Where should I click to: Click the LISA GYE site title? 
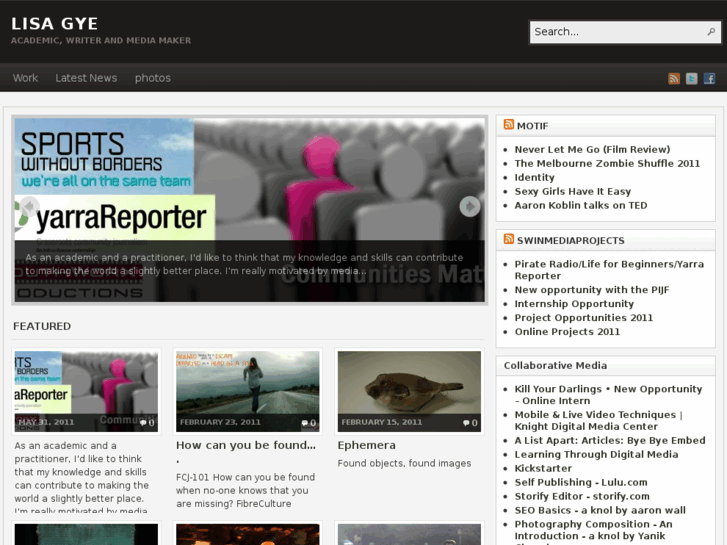tap(55, 24)
